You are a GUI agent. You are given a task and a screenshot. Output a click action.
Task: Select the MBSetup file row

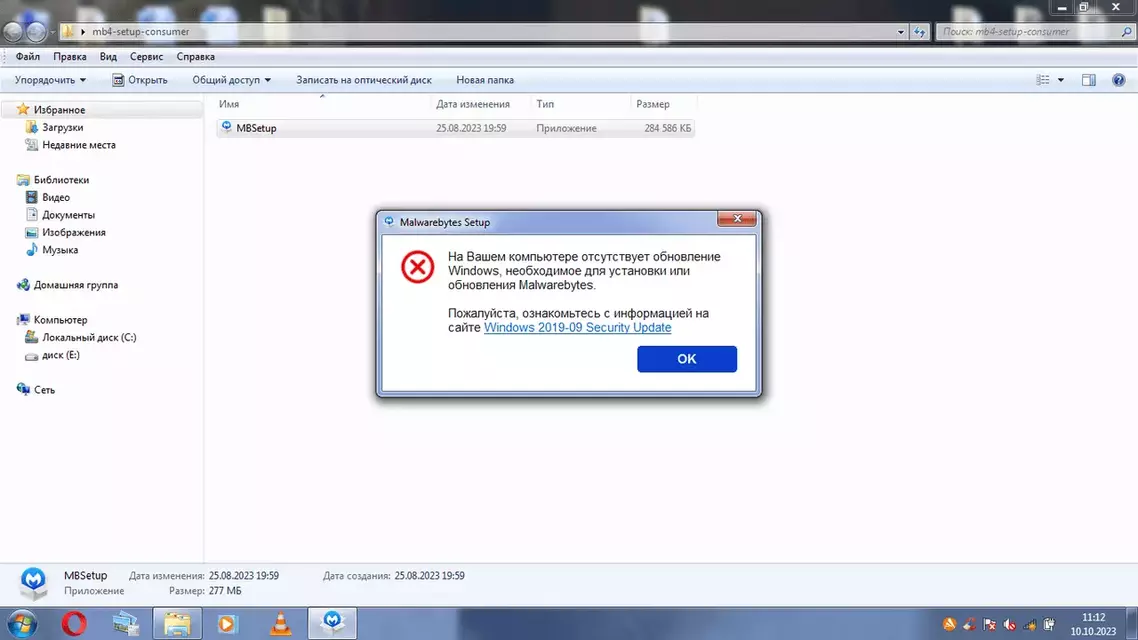click(456, 128)
